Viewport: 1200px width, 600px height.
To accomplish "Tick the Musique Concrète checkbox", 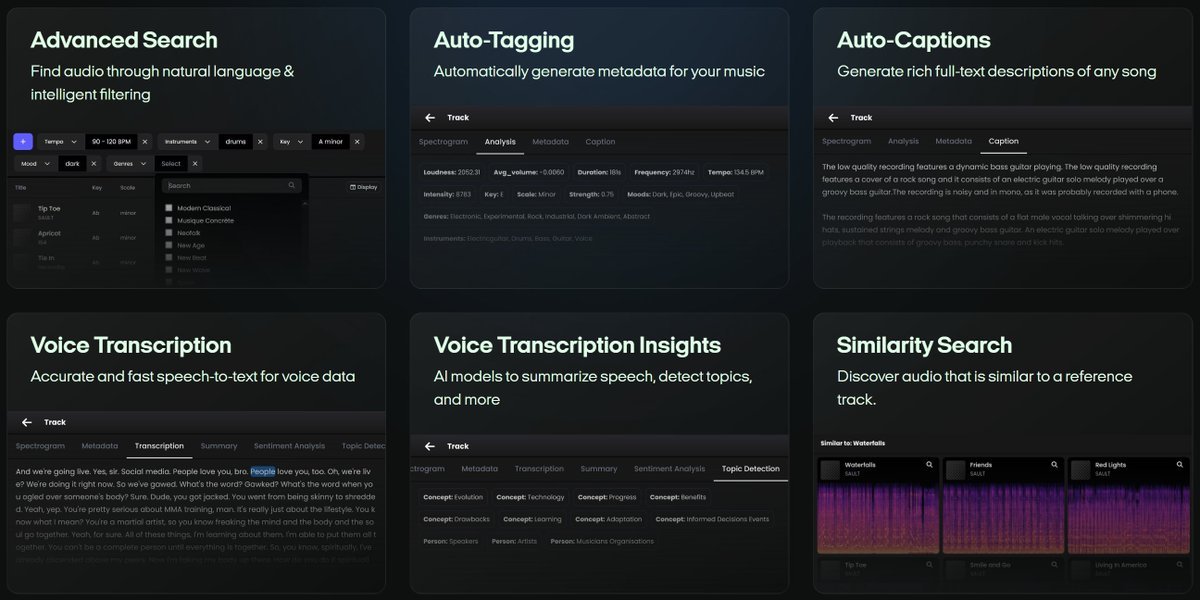I will (169, 220).
